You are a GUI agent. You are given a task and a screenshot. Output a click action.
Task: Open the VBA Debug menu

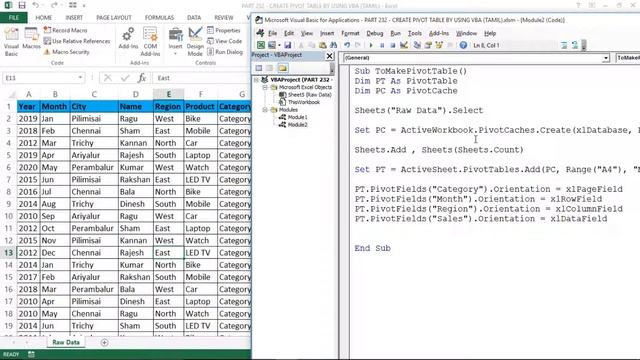(x=375, y=33)
